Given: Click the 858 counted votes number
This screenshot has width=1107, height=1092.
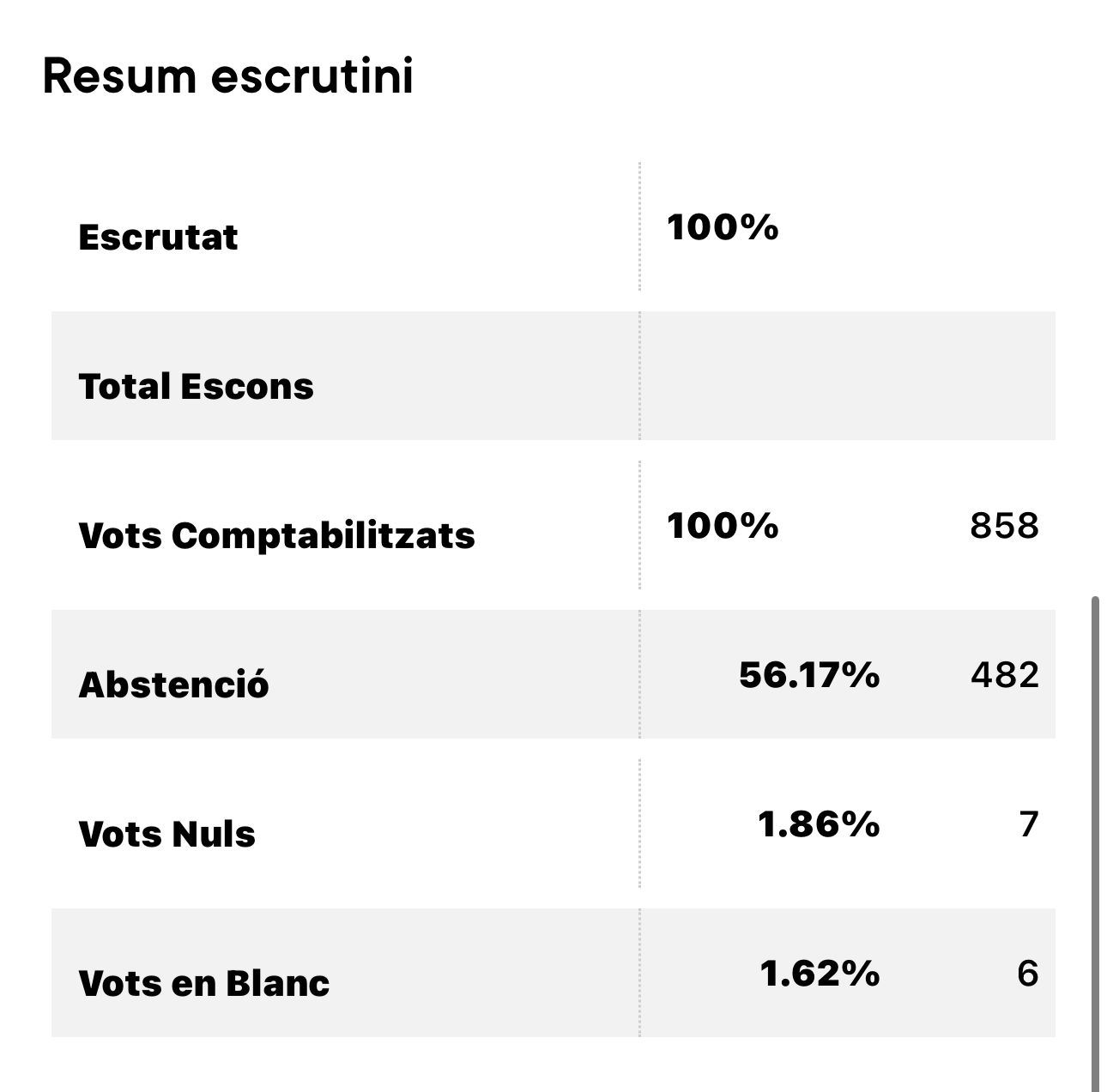Looking at the screenshot, I should [1004, 526].
